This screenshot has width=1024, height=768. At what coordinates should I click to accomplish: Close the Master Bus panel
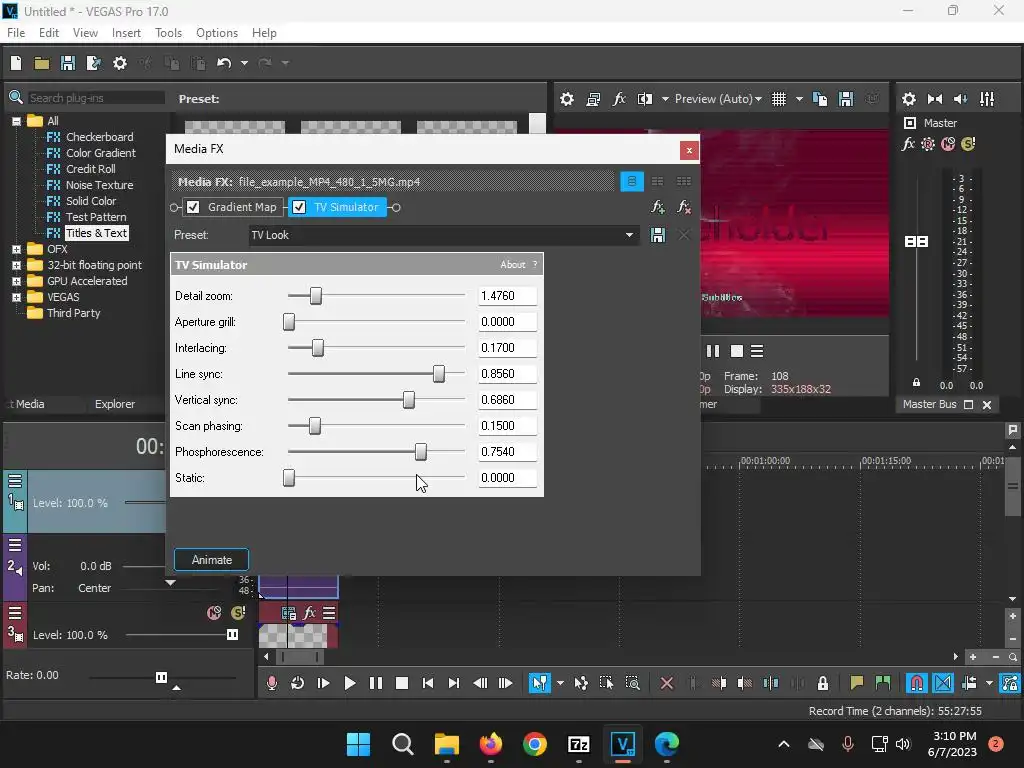tap(987, 405)
